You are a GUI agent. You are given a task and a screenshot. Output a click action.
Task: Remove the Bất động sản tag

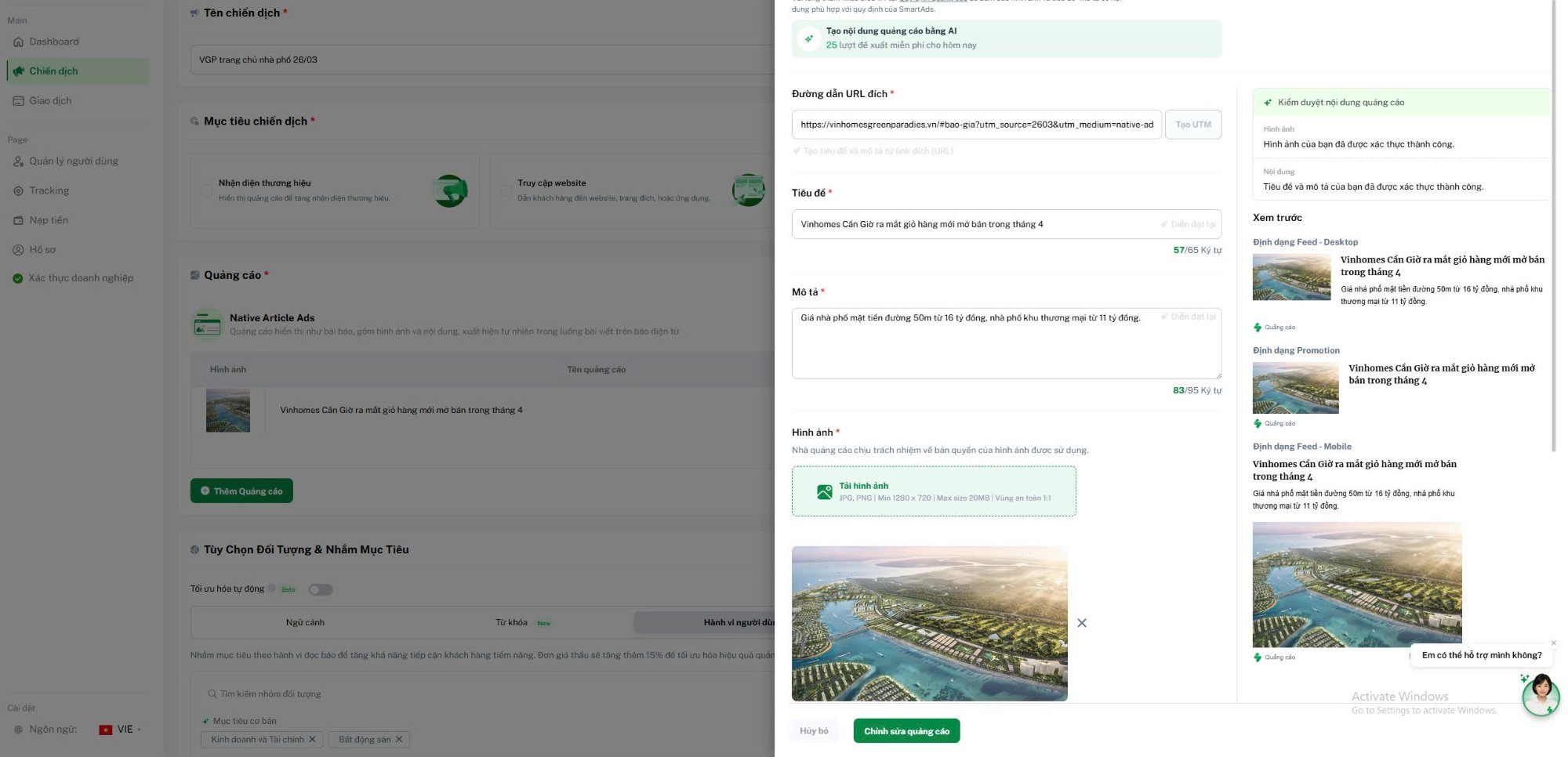[399, 739]
